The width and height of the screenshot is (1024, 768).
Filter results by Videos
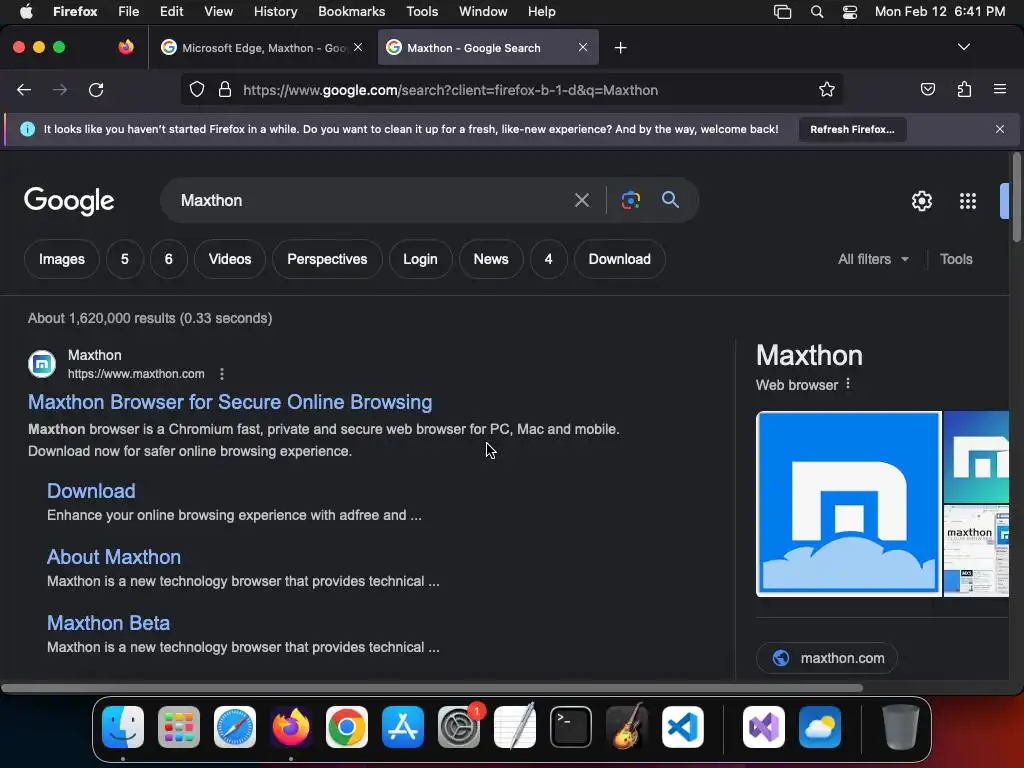point(230,259)
